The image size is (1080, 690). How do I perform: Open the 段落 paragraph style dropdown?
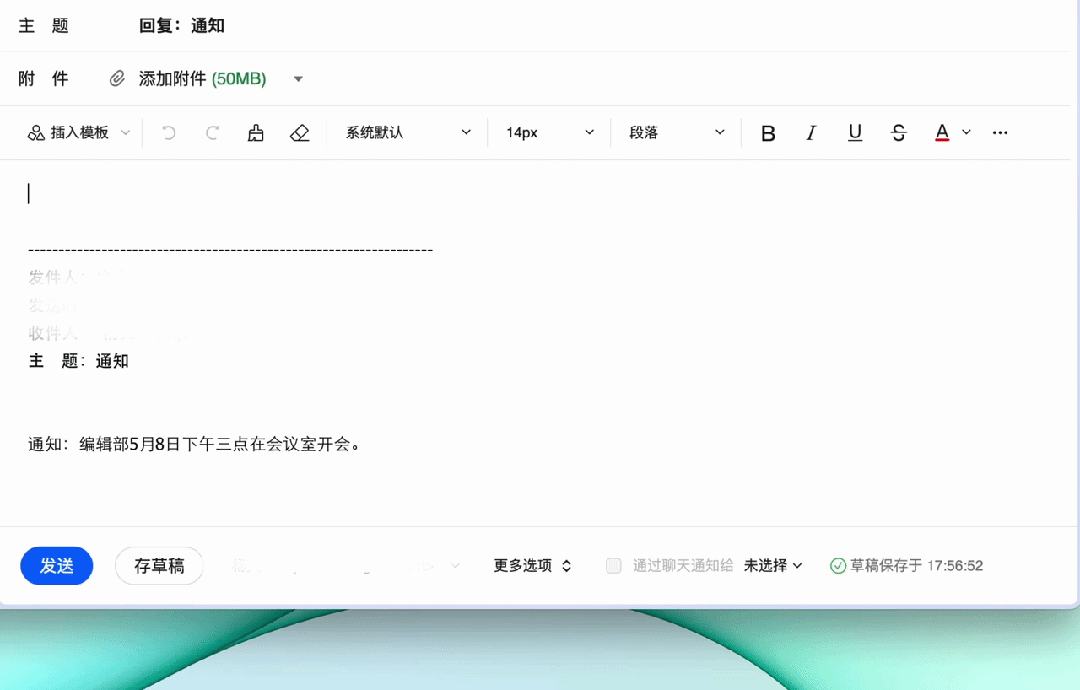676,132
